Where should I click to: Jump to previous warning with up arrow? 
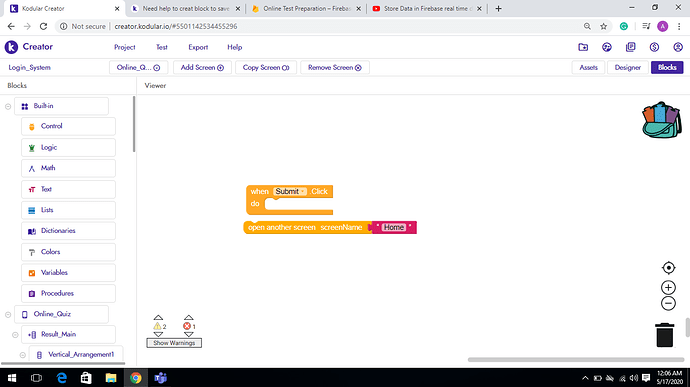(158, 317)
